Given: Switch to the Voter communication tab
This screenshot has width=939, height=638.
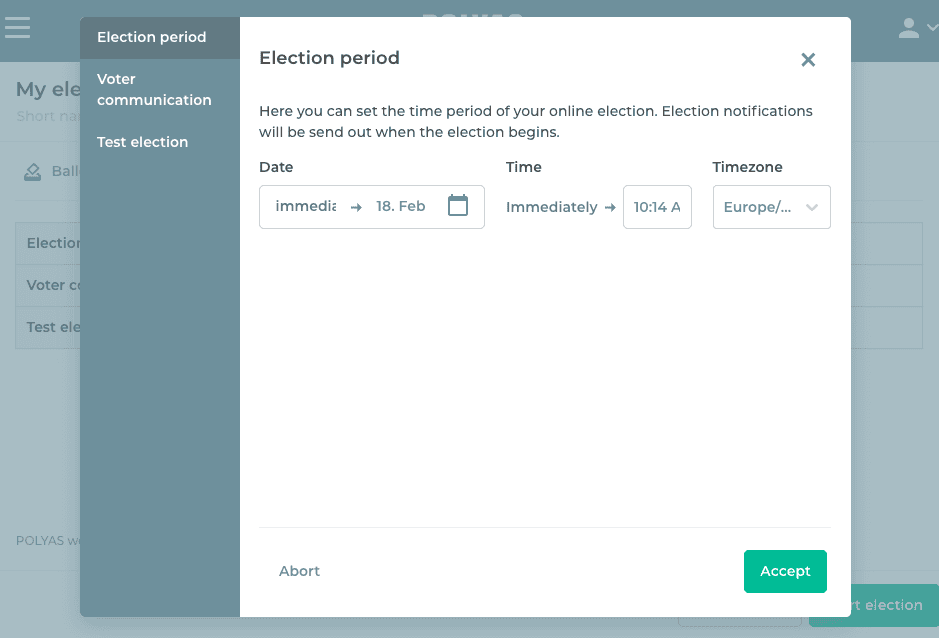Looking at the screenshot, I should [x=154, y=89].
